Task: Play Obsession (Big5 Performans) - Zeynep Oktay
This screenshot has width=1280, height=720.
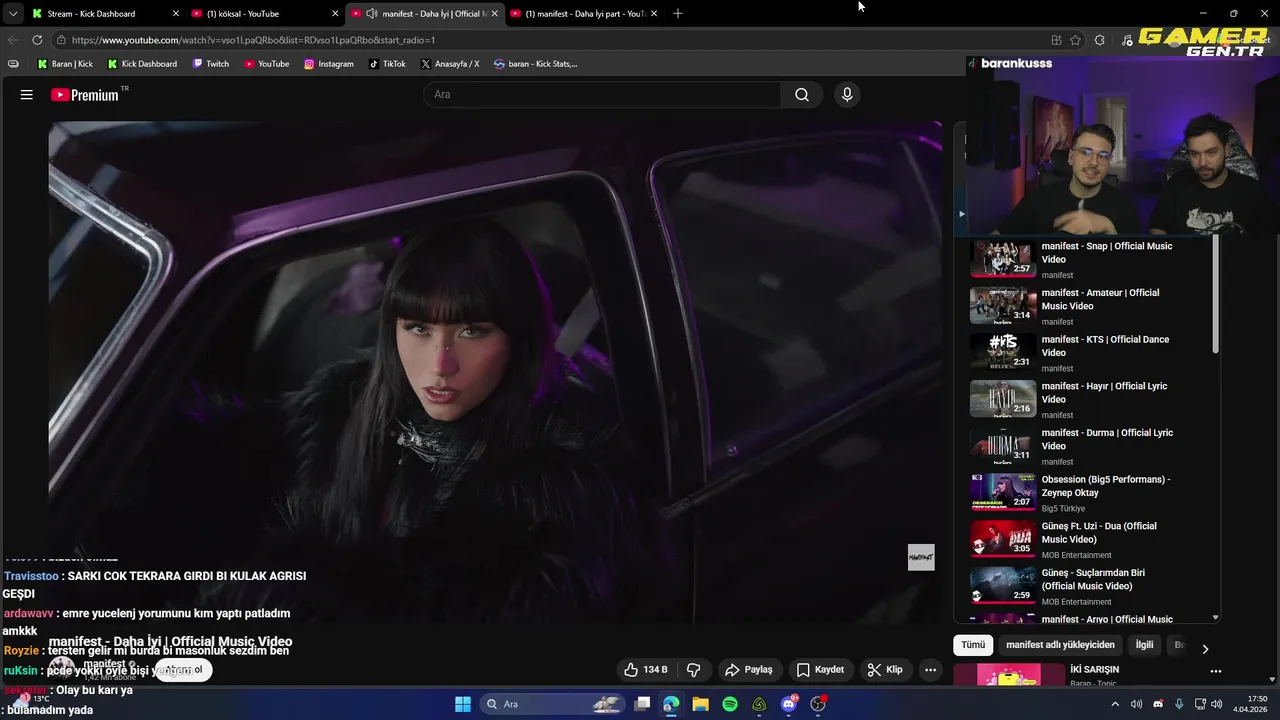Action: pos(1090,493)
